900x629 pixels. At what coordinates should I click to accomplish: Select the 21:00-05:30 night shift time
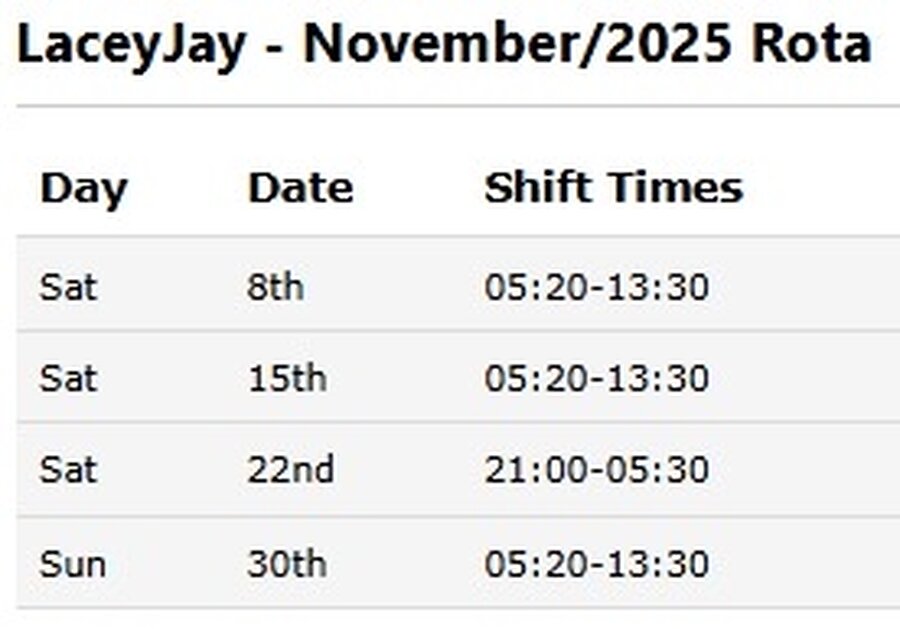click(x=596, y=470)
